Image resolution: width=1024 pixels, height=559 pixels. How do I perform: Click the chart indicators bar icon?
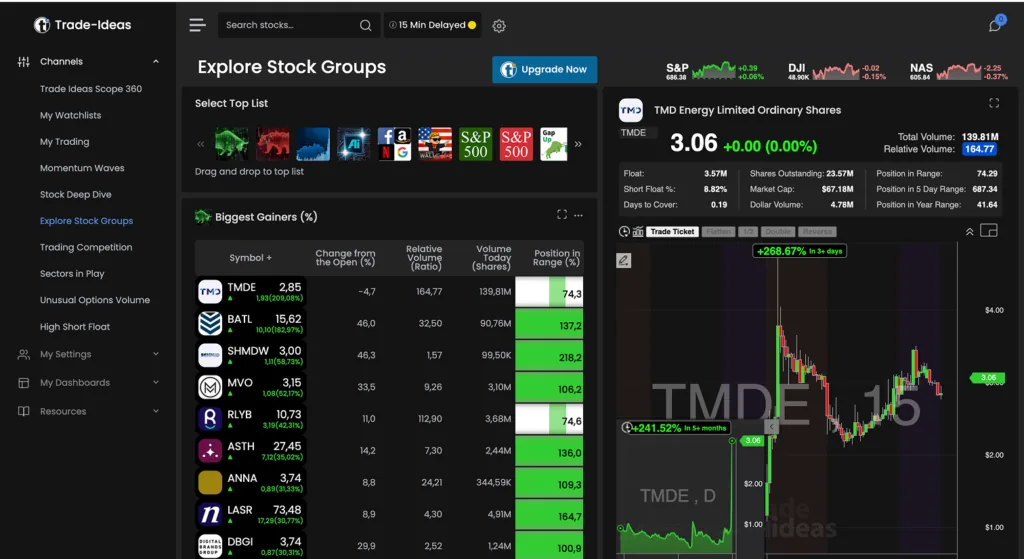click(x=638, y=232)
